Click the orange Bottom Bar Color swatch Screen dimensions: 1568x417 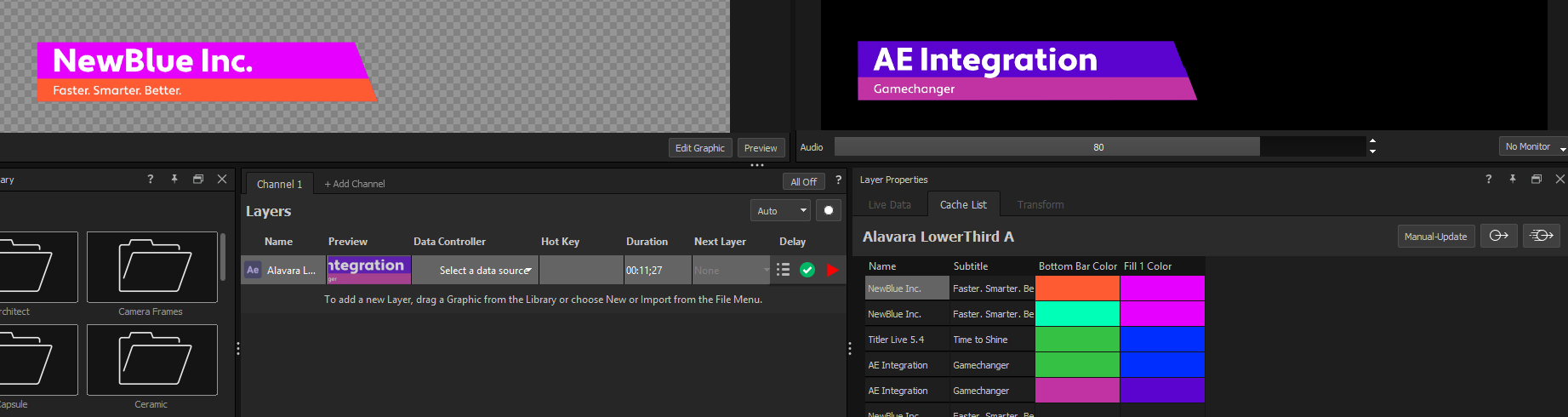coord(1077,288)
